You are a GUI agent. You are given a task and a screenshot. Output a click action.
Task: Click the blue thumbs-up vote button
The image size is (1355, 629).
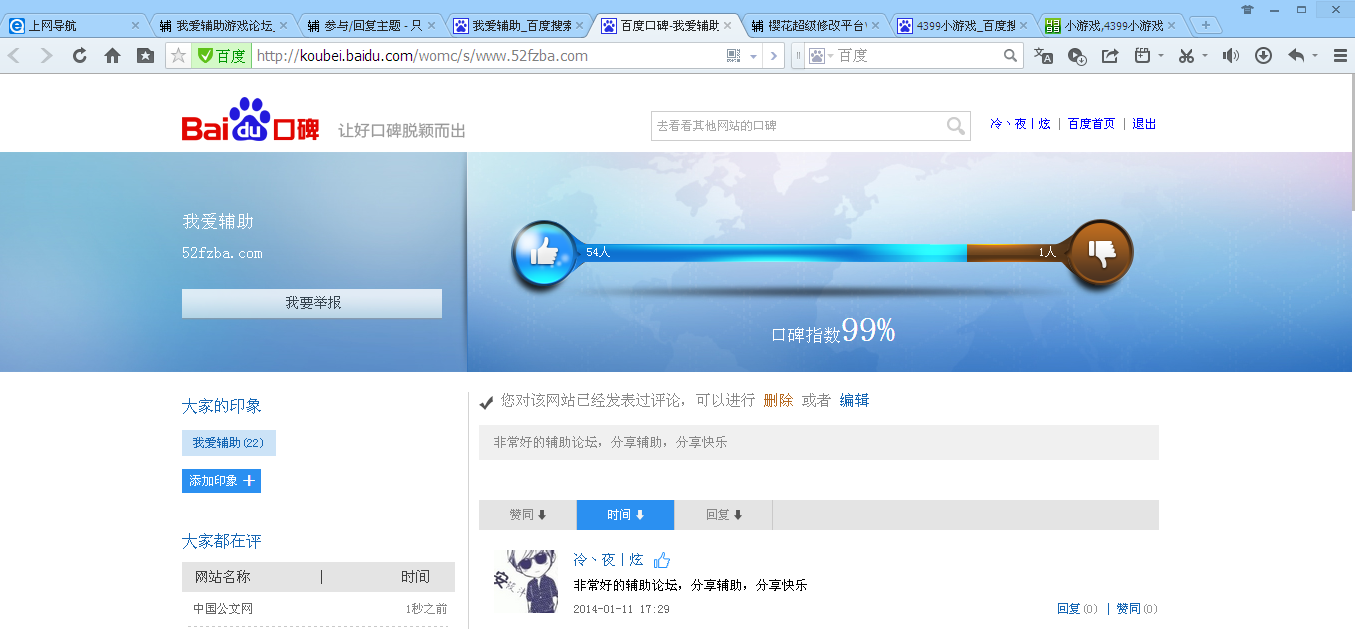[x=543, y=253]
